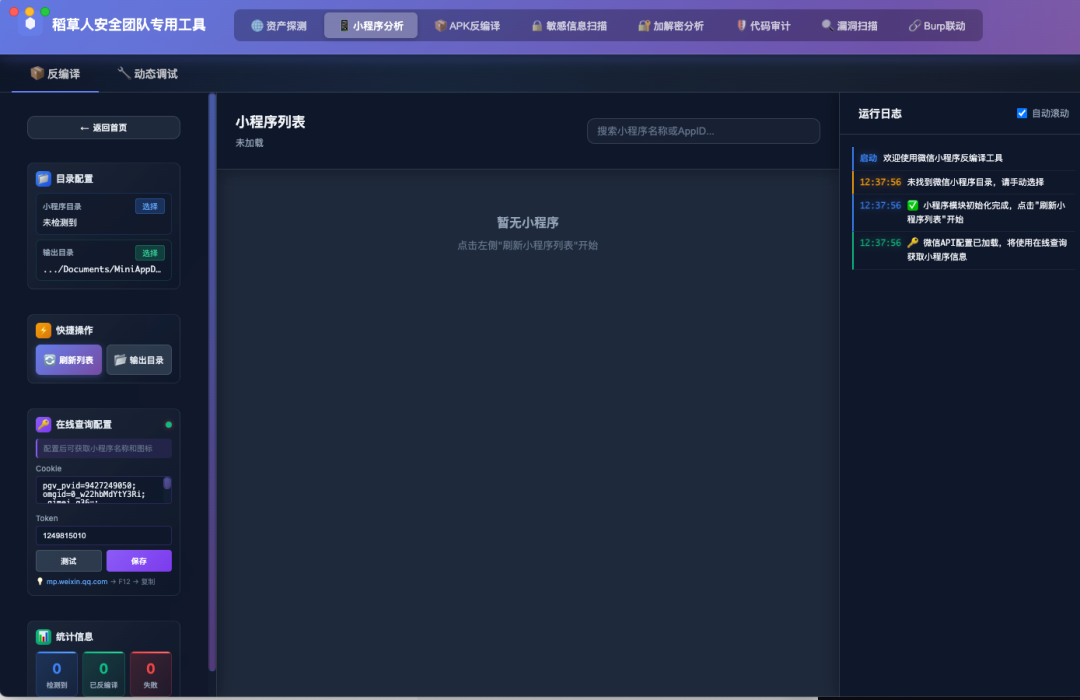
Task: Click the 检测到 count card
Action: pos(56,673)
